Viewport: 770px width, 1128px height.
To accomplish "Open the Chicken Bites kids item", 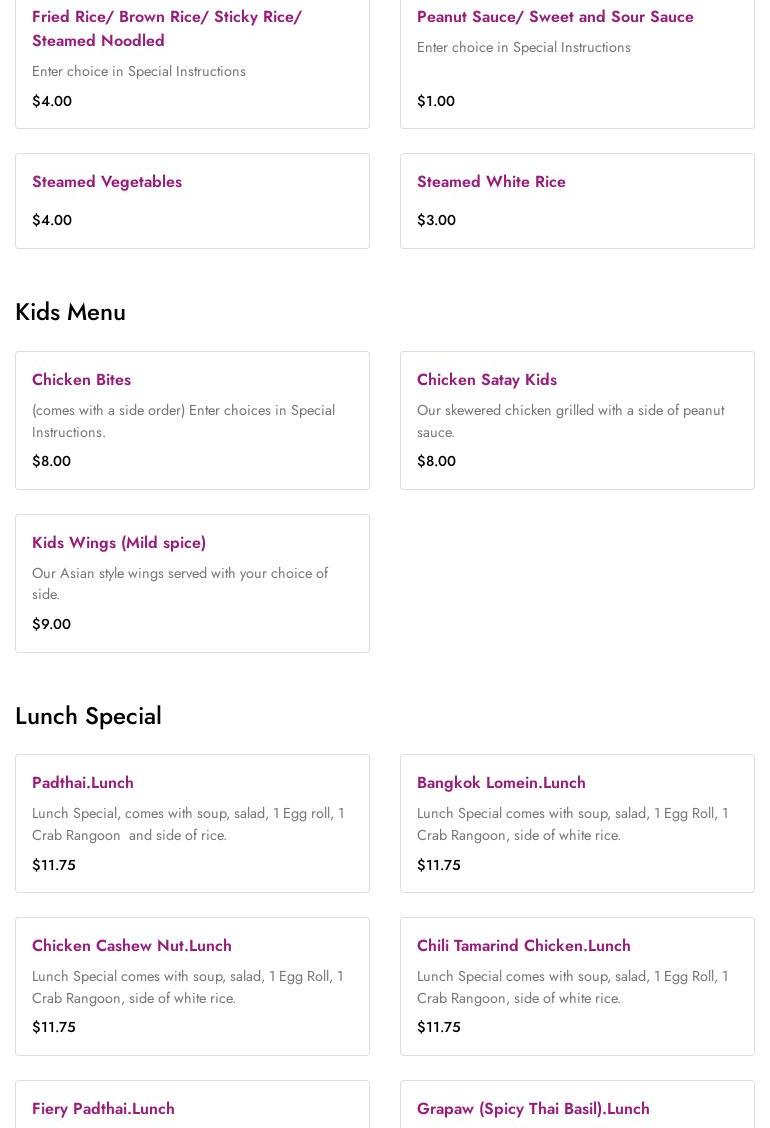I will pyautogui.click(x=81, y=380).
